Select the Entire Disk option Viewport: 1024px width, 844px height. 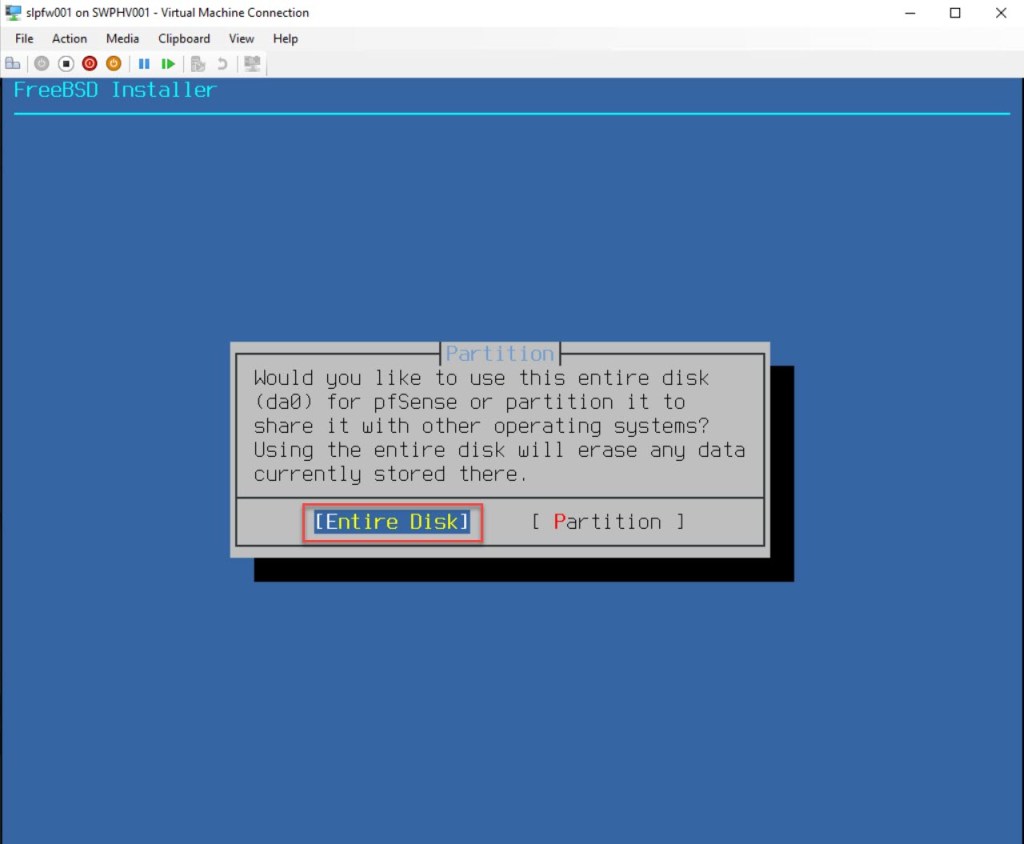391,522
